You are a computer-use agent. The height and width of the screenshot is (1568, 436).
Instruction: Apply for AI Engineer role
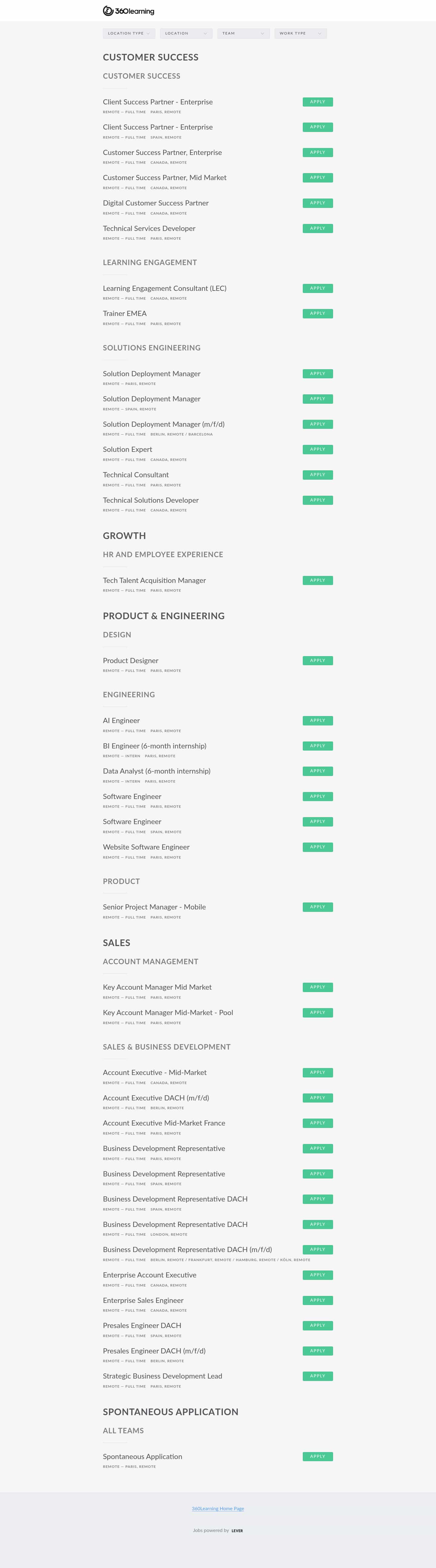(318, 721)
